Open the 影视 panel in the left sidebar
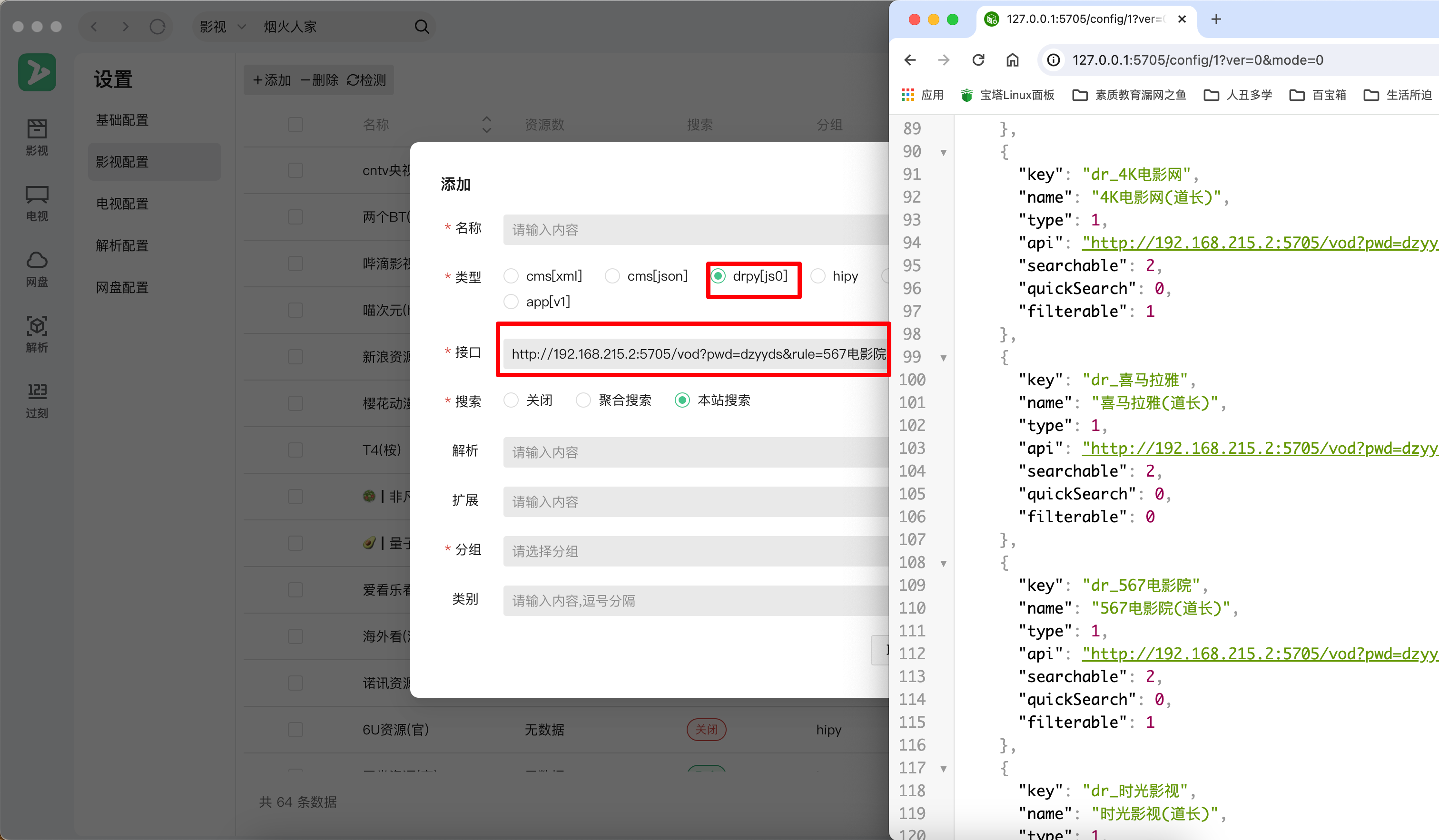Image resolution: width=1439 pixels, height=840 pixels. (37, 137)
